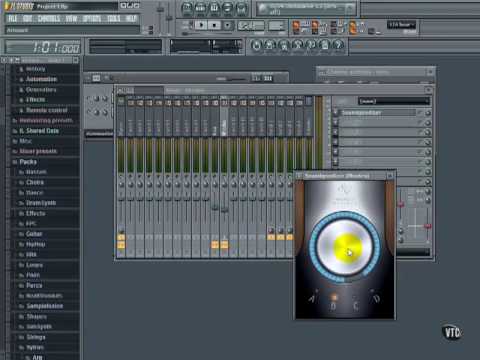
Task: Select the Automation browser entry
Action: (x=41, y=79)
